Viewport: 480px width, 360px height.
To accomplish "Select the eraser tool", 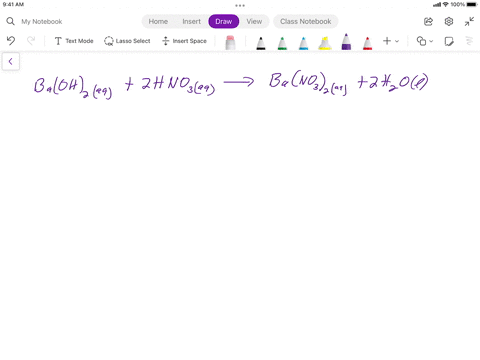I will pyautogui.click(x=230, y=42).
